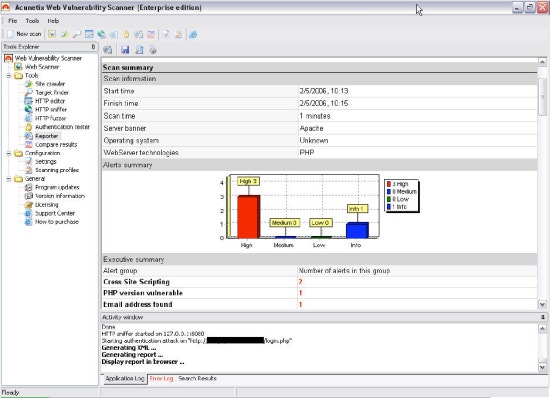Open Scanning profiles icon in main toolbar

(x=179, y=34)
